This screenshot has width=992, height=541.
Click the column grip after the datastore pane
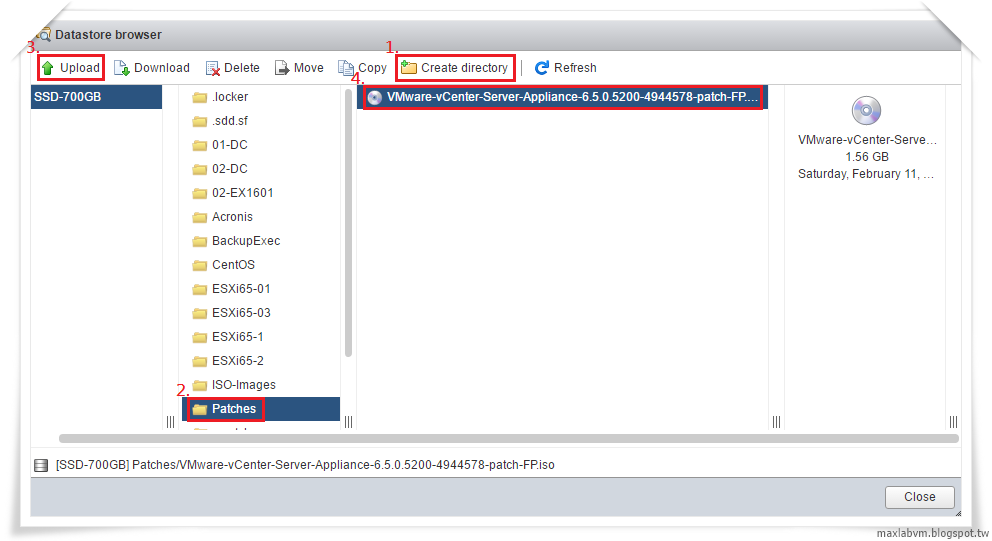[170, 422]
